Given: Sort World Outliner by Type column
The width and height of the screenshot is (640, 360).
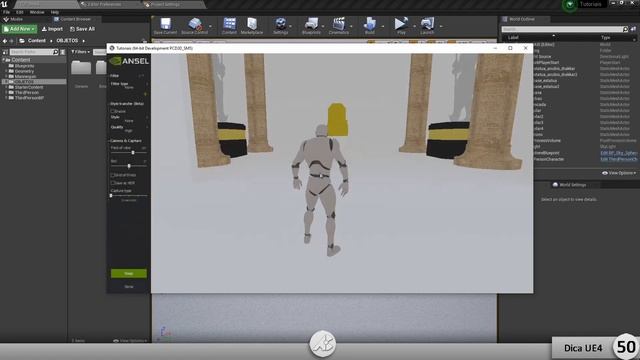Looking at the screenshot, I should point(605,38).
